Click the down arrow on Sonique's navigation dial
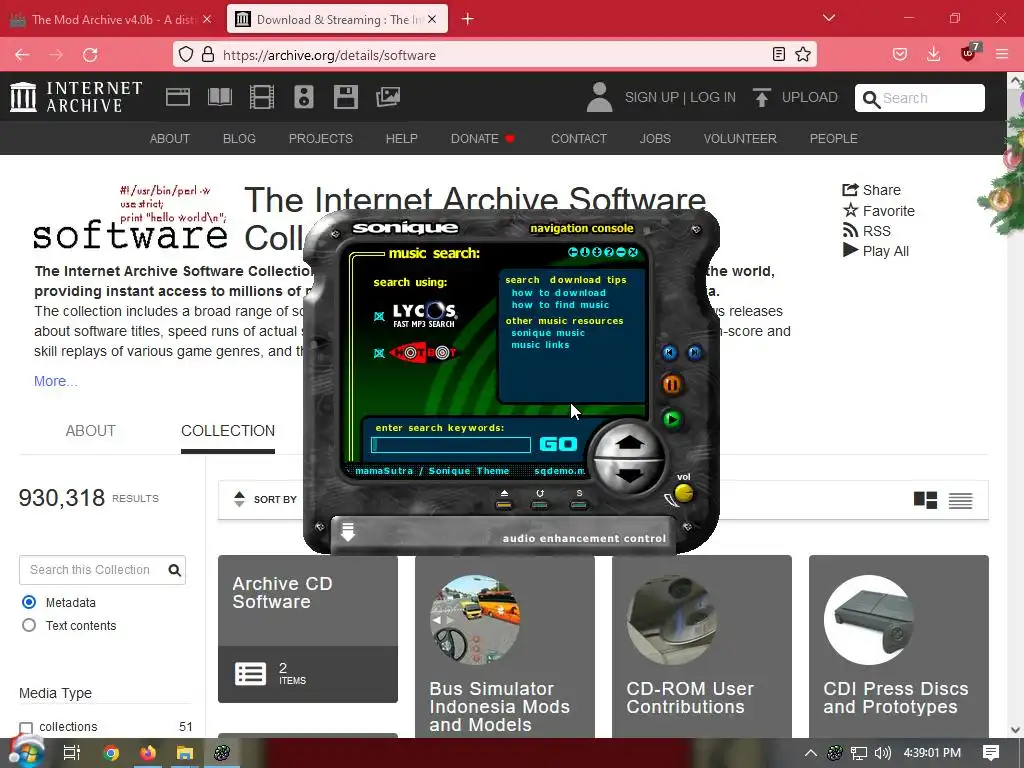This screenshot has width=1024, height=768. (630, 474)
